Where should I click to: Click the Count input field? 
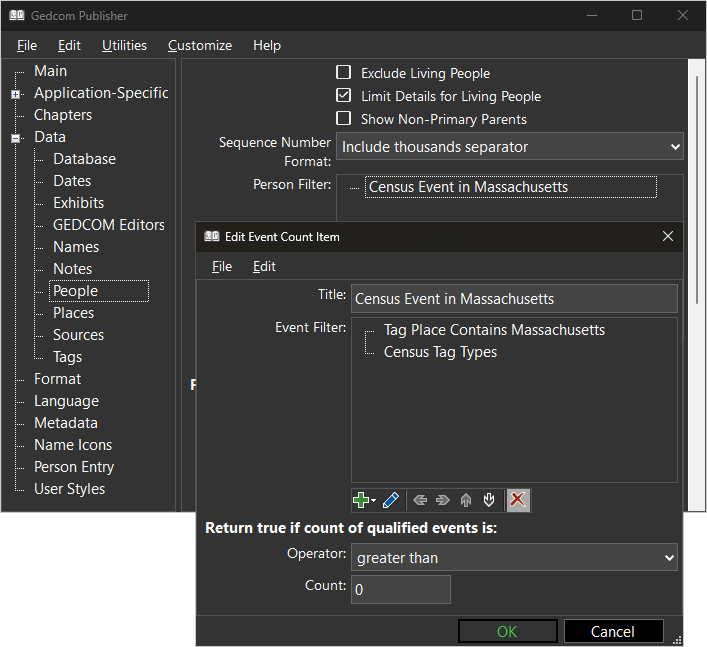[x=401, y=589]
